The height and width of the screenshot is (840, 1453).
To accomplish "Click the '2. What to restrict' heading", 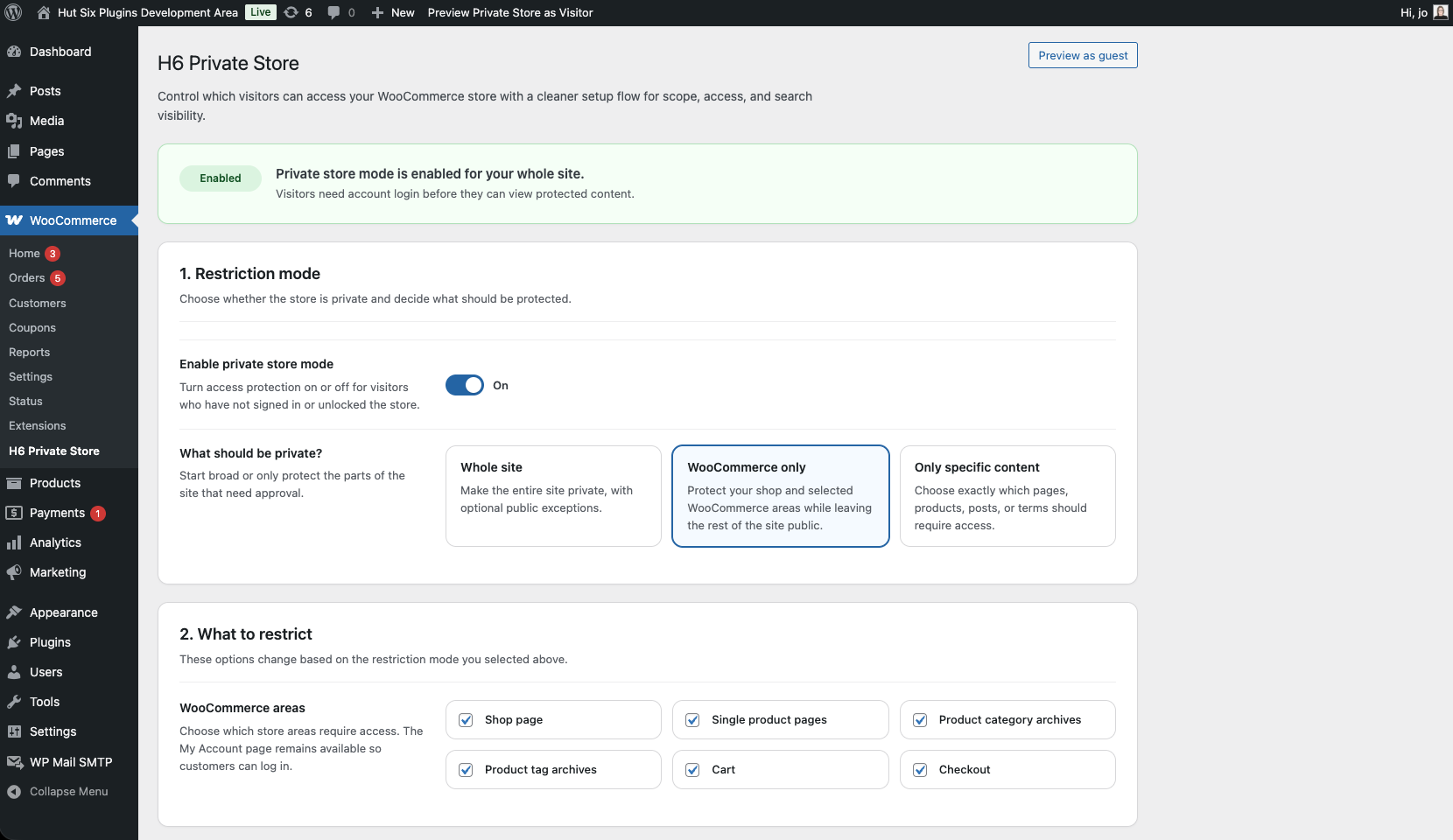I will click(246, 634).
